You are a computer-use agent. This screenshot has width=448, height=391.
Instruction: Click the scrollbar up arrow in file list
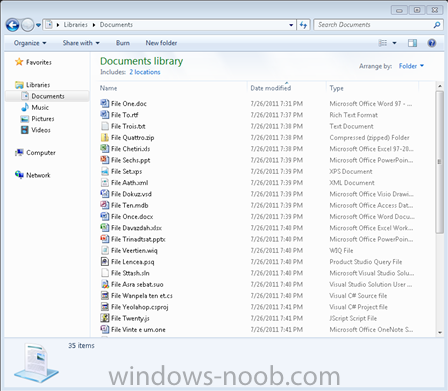[440, 87]
